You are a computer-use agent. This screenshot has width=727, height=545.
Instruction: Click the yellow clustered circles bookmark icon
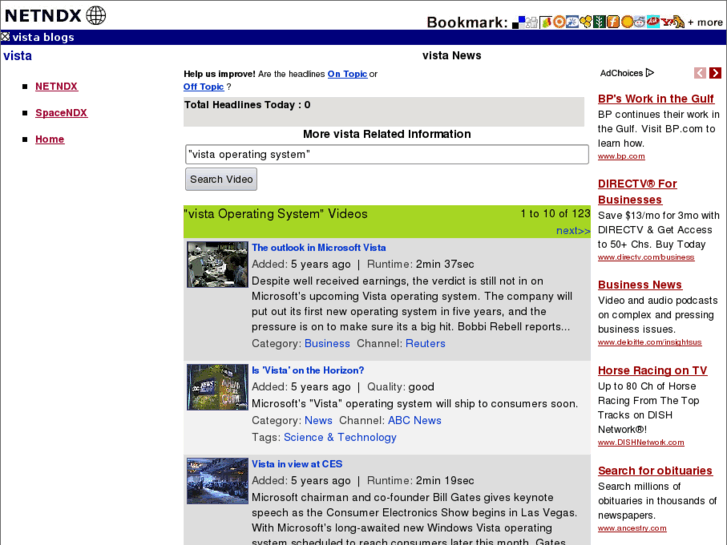pyautogui.click(x=586, y=22)
